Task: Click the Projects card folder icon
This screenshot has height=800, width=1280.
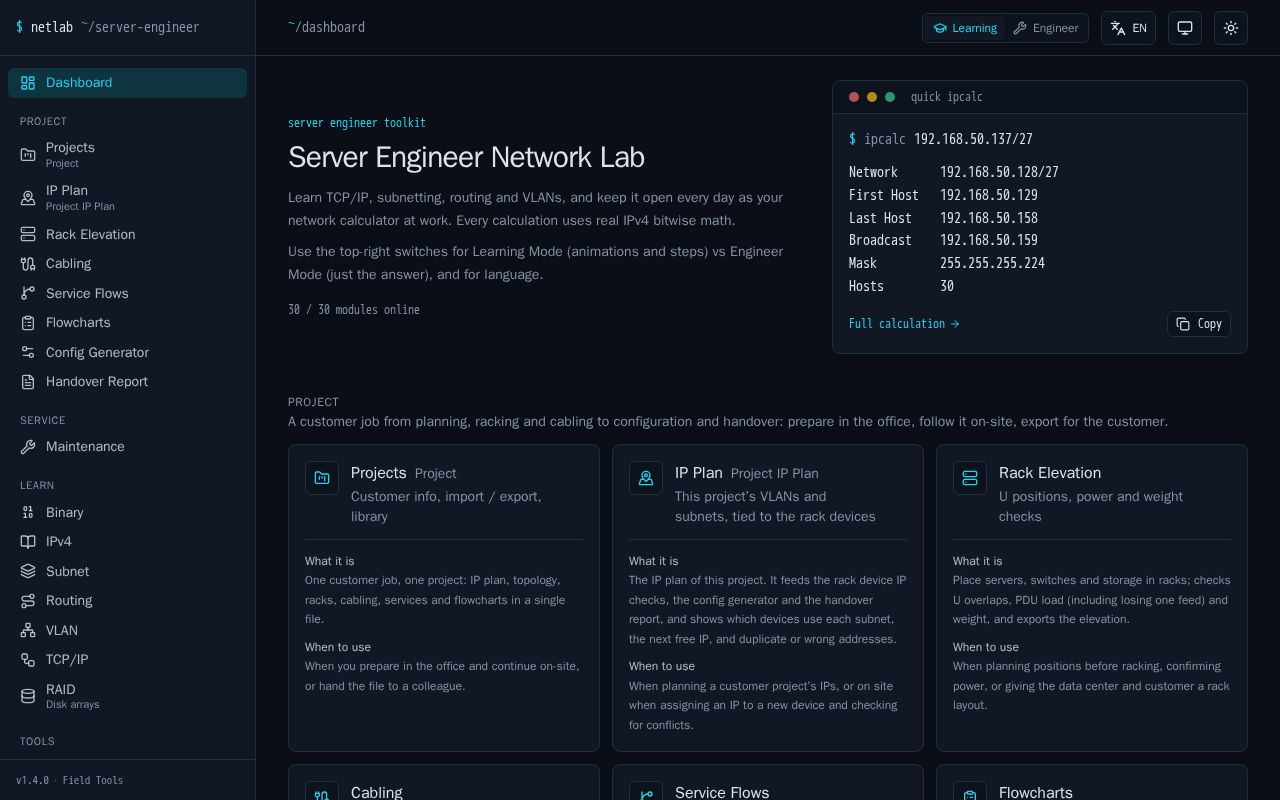Action: (322, 478)
